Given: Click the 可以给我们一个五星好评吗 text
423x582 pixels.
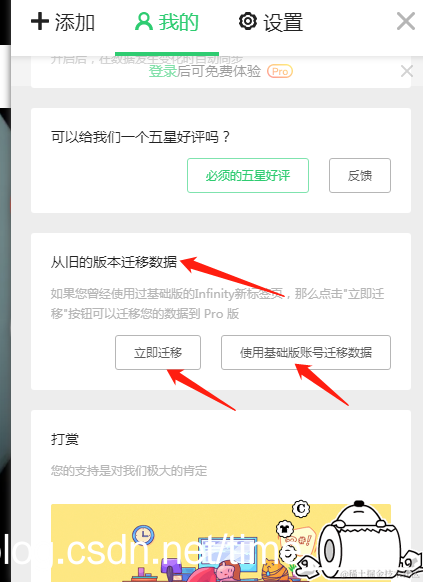Looking at the screenshot, I should (x=140, y=137).
